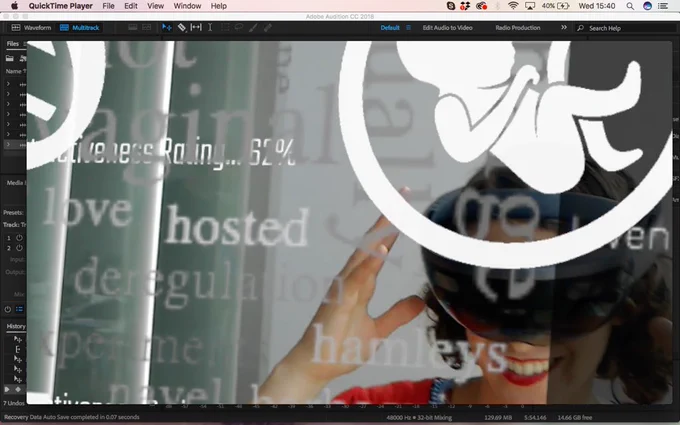Expand the fifth file row
The image size is (680, 425).
tap(8, 124)
